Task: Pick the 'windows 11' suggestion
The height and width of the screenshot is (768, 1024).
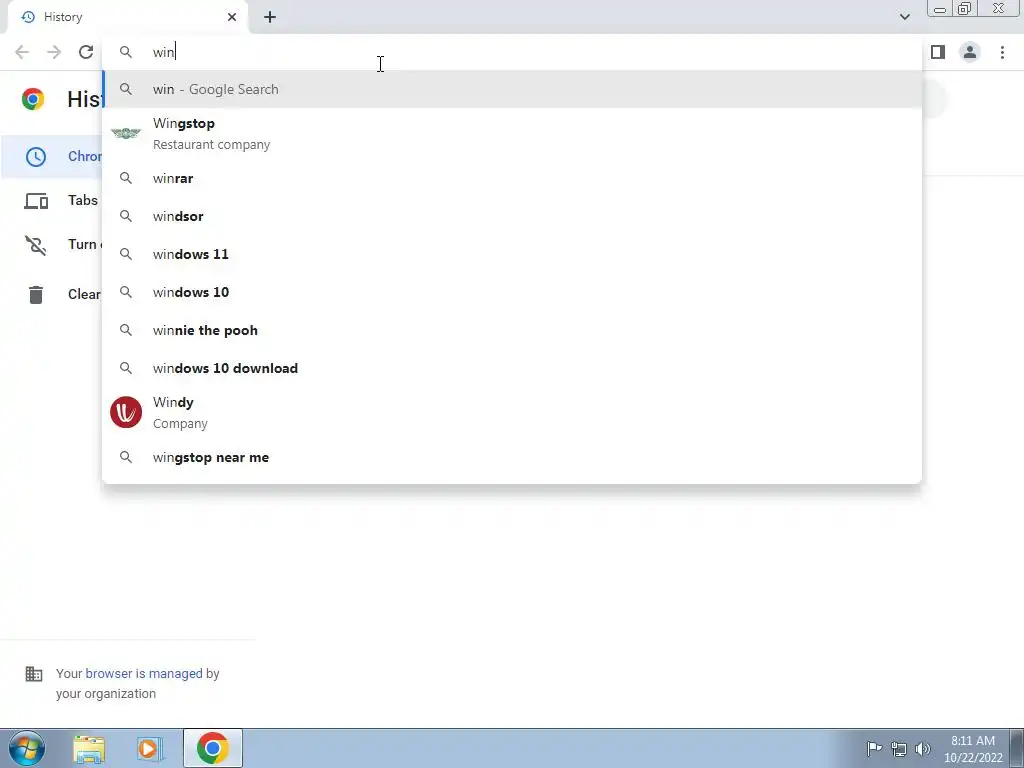Action: click(512, 254)
